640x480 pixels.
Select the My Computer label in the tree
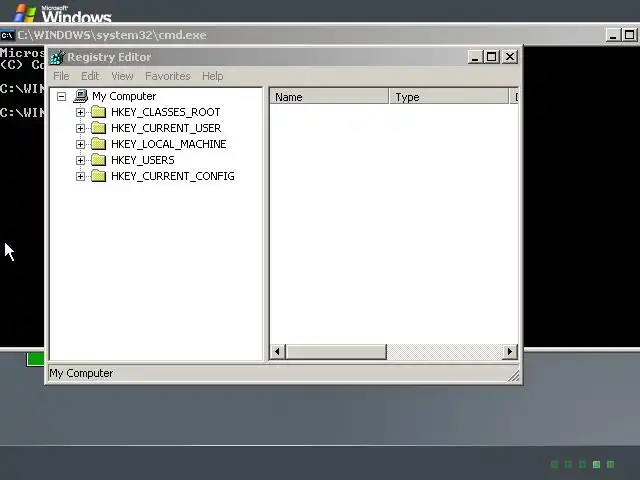(x=124, y=96)
